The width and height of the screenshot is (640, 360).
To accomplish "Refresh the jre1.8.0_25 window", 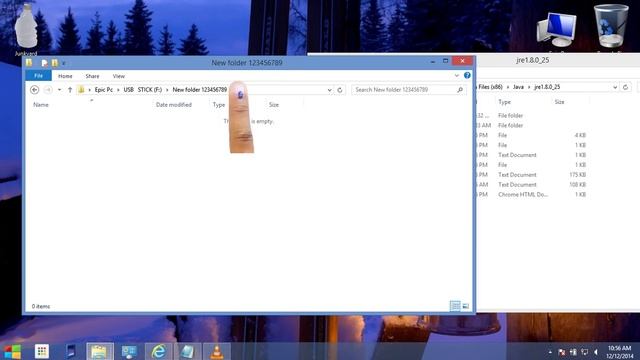I will [625, 87].
